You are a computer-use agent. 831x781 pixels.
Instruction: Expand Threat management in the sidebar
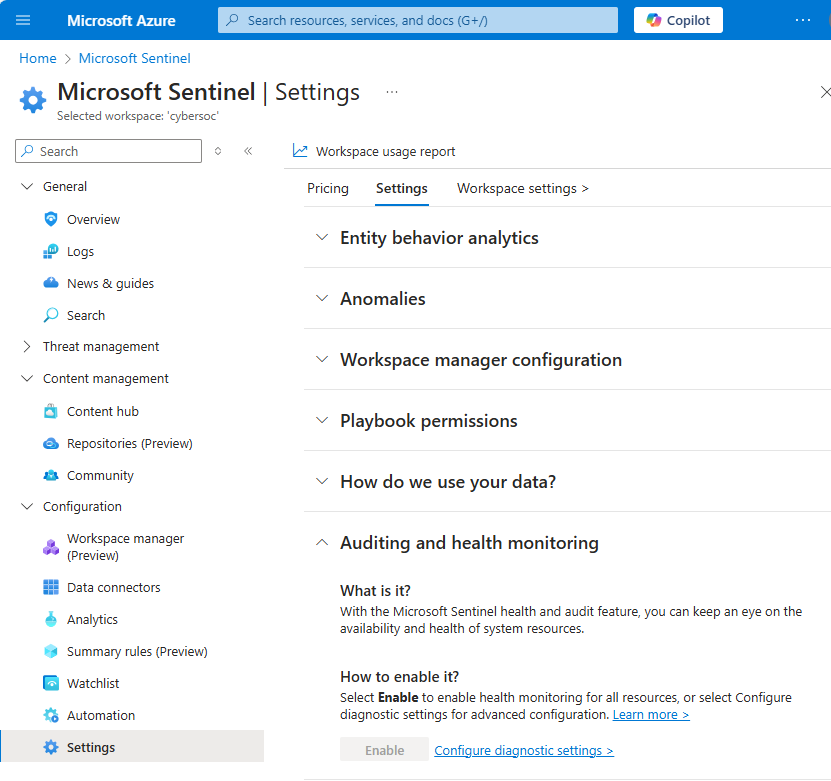coord(27,346)
